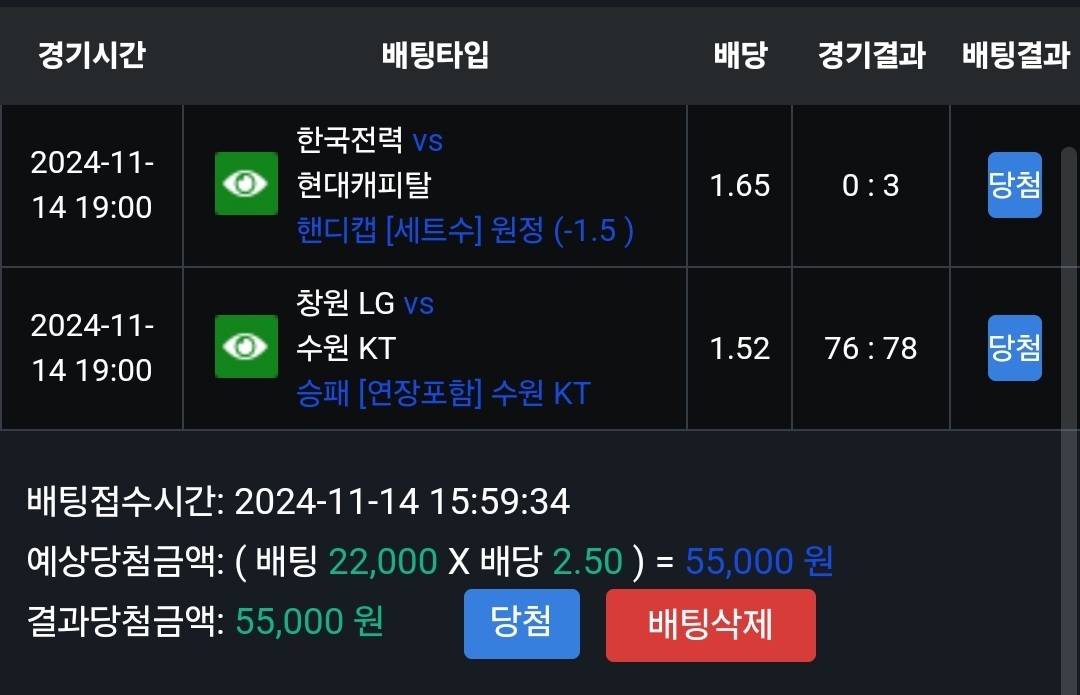
Task: Click the 1.65 odds cell
Action: click(x=740, y=185)
